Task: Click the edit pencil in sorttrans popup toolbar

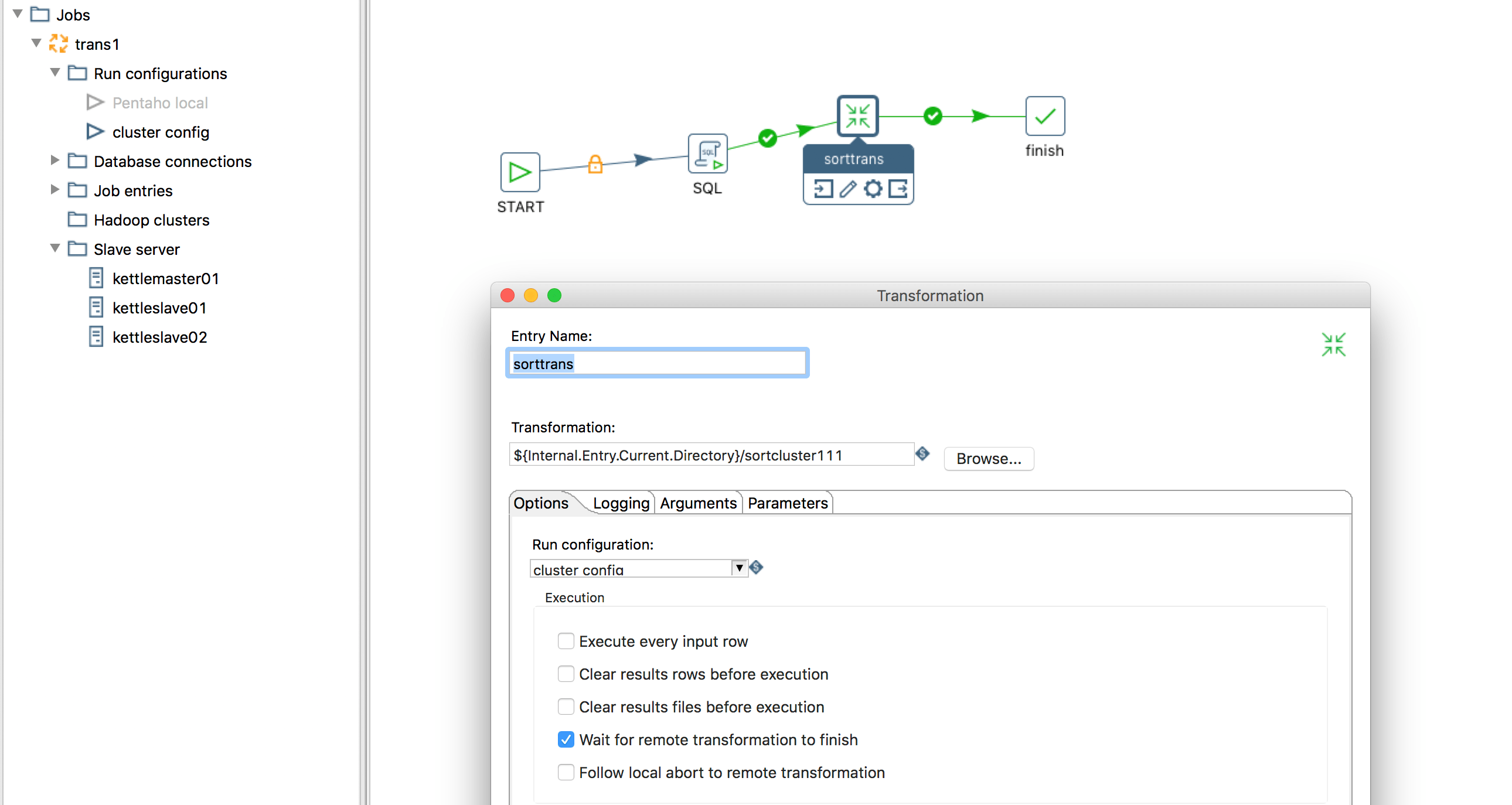Action: coord(847,188)
